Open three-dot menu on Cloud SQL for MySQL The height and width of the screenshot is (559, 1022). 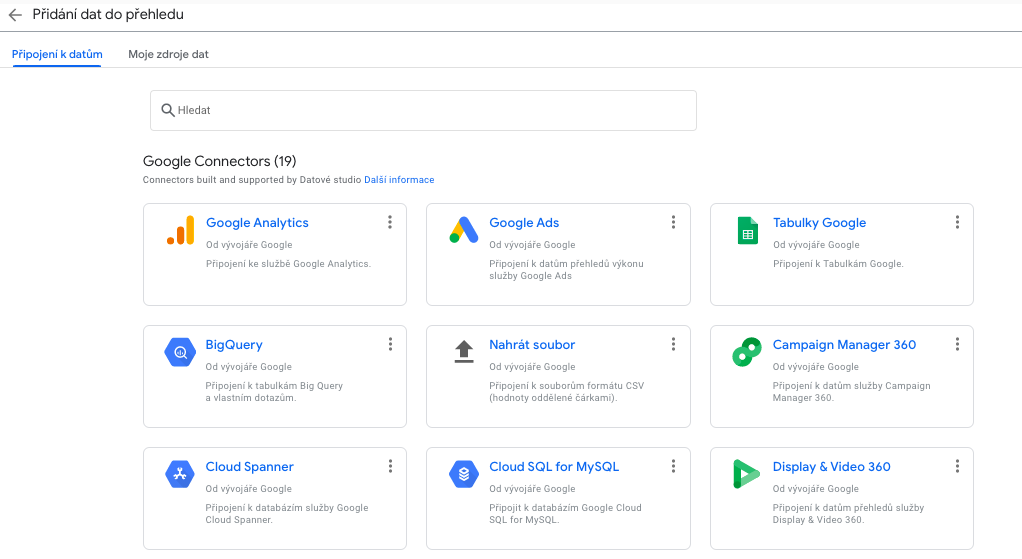(673, 466)
